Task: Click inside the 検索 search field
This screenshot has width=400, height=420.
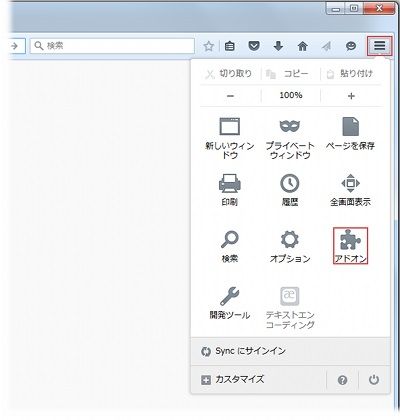Action: tap(112, 46)
